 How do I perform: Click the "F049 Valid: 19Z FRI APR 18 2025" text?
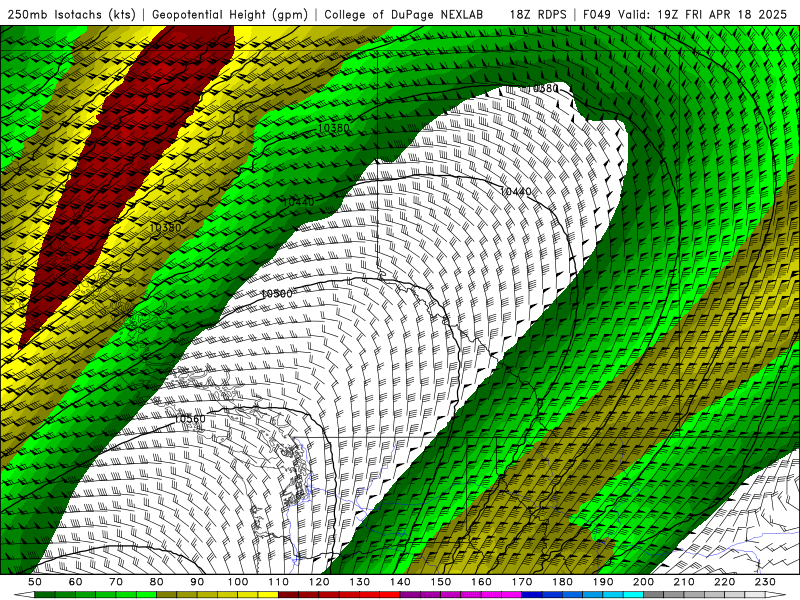point(685,15)
